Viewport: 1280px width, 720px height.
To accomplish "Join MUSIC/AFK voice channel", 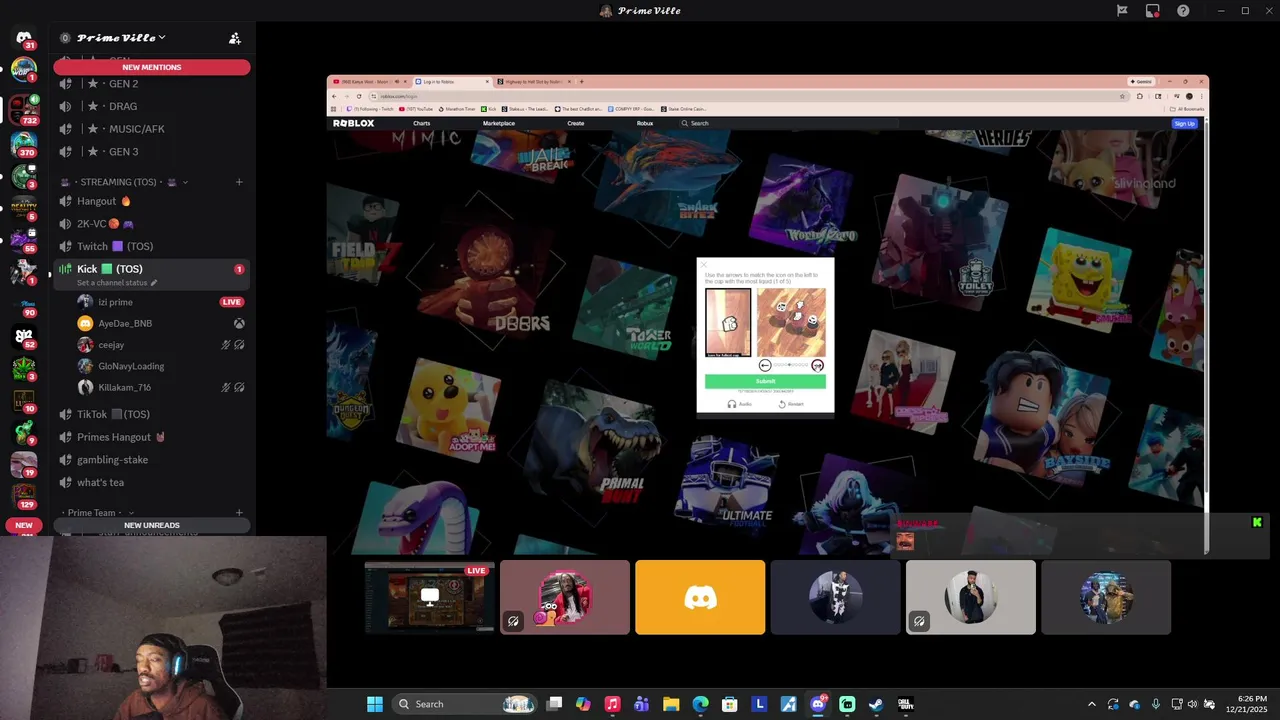I will pyautogui.click(x=151, y=129).
